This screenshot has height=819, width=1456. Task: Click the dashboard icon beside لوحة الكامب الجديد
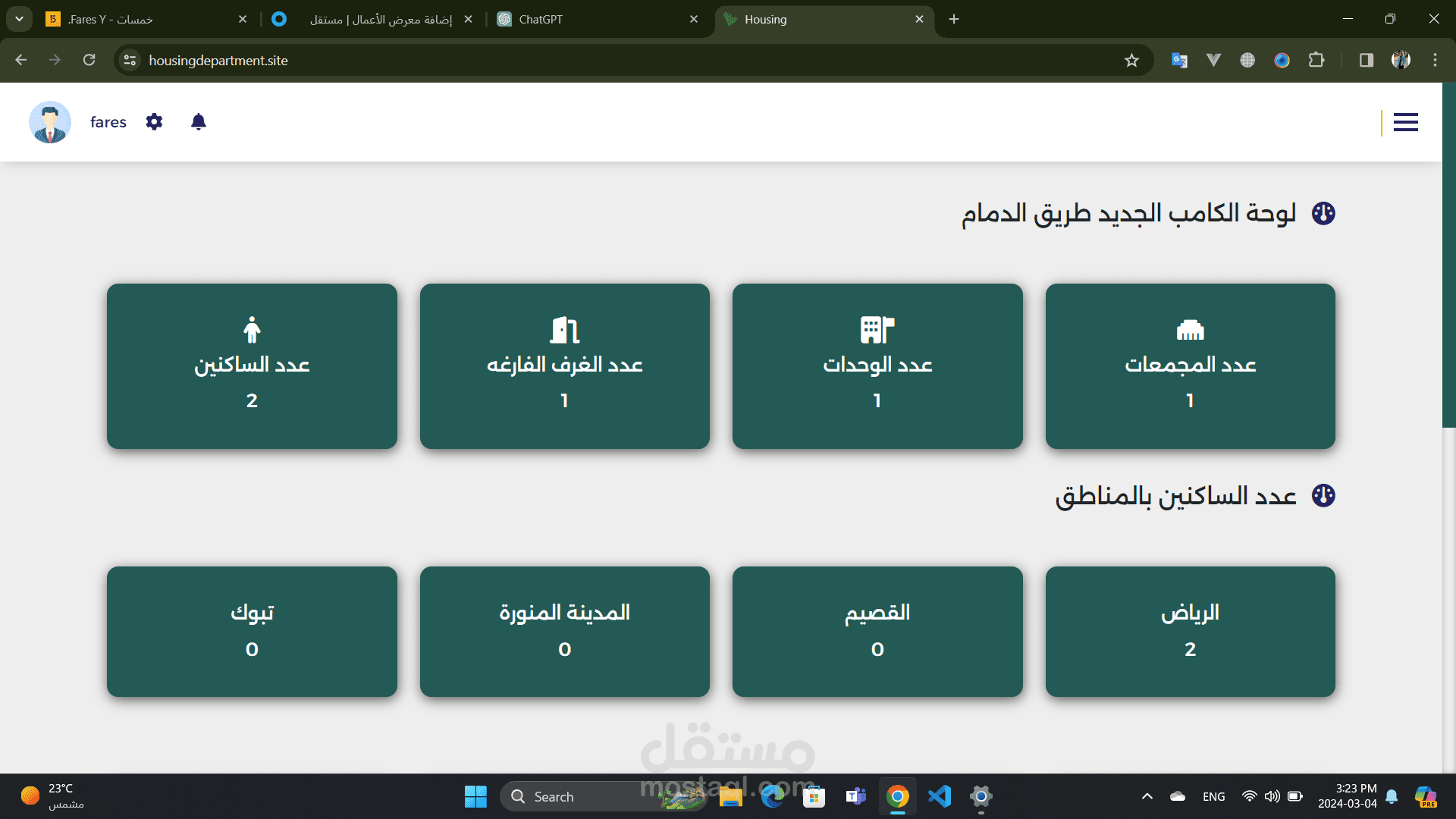[1323, 213]
